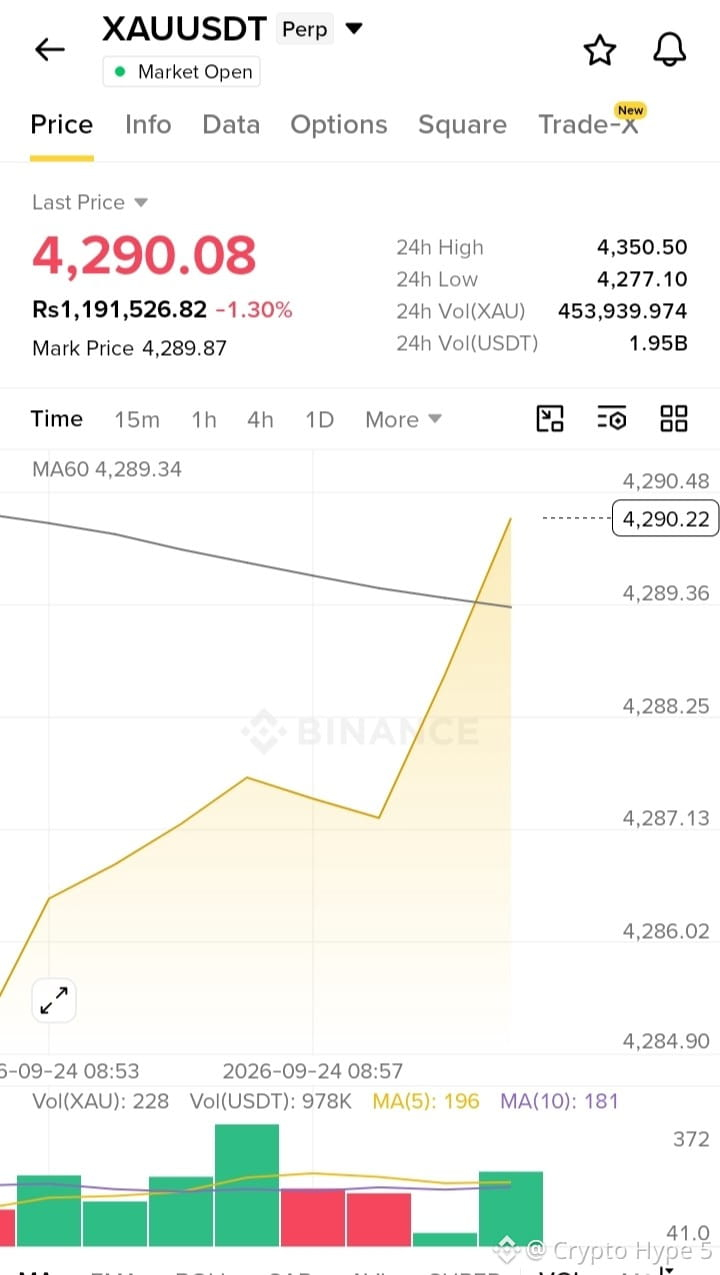Expand the XAUUSDT Perp pair selector arrow
The height and width of the screenshot is (1275, 720).
354,28
